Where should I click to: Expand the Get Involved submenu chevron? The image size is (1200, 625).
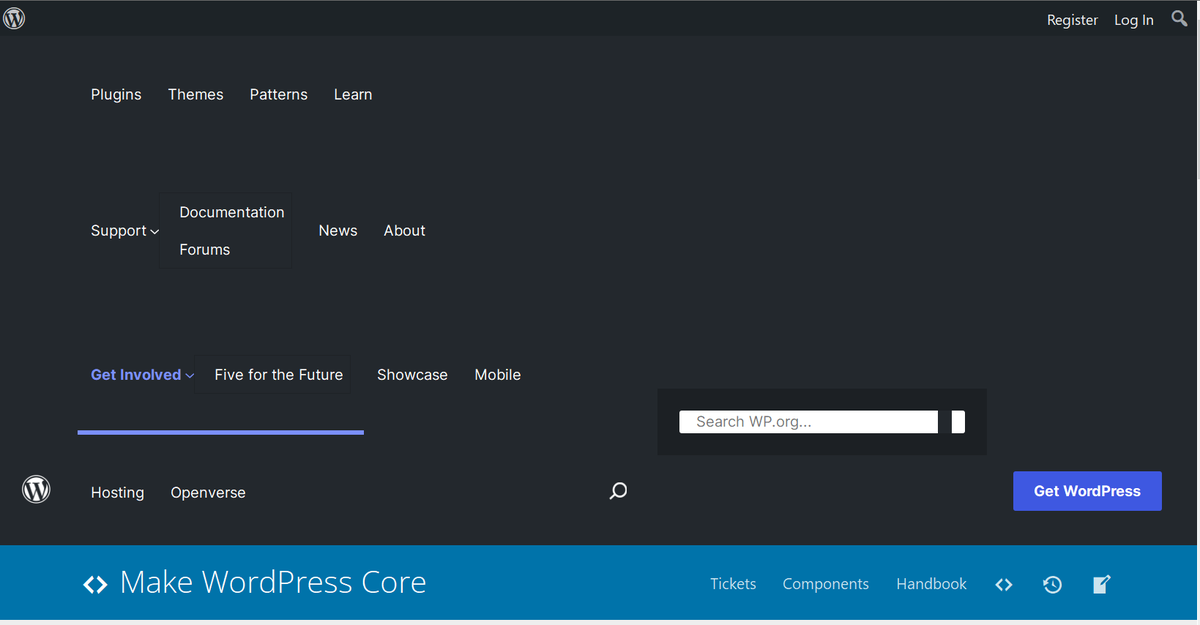click(x=189, y=376)
